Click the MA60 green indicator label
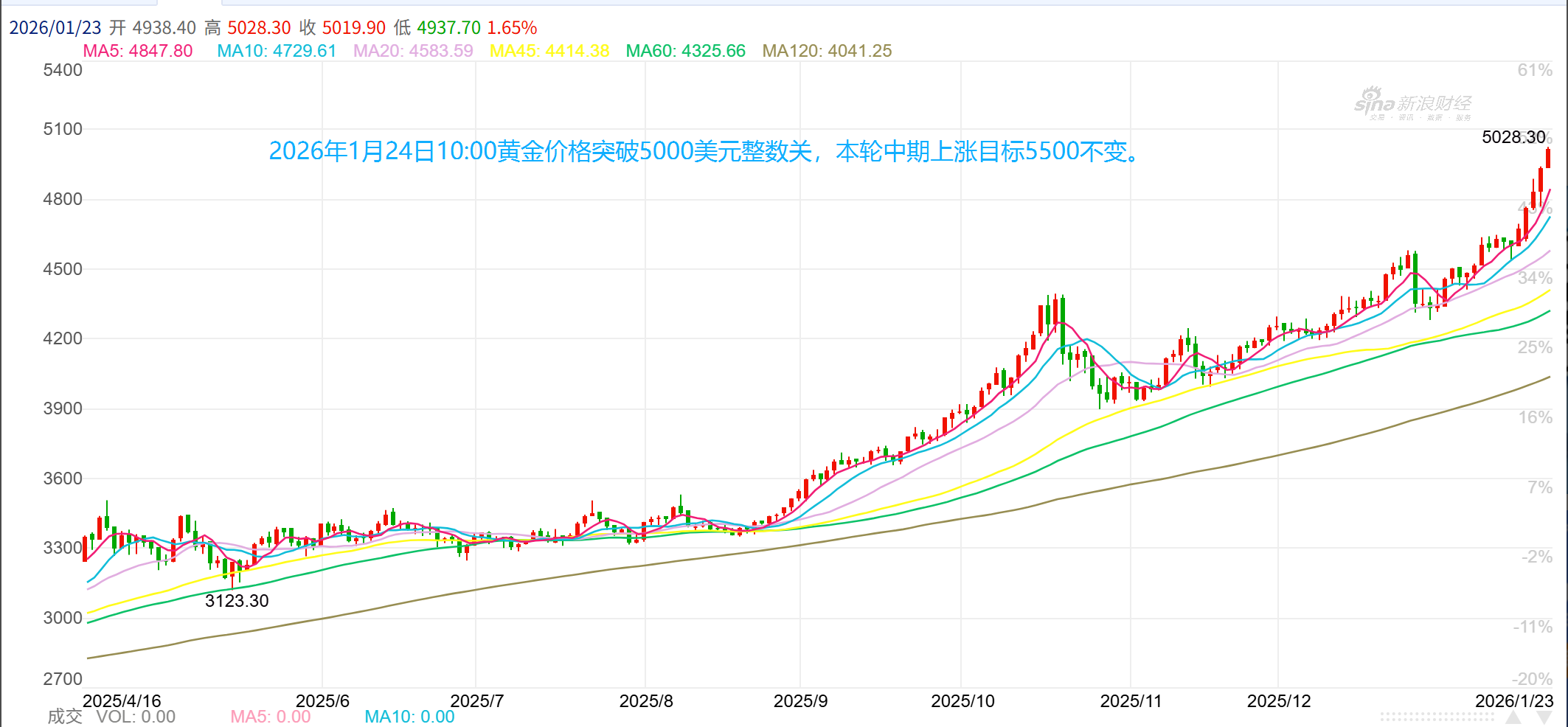 pyautogui.click(x=685, y=51)
